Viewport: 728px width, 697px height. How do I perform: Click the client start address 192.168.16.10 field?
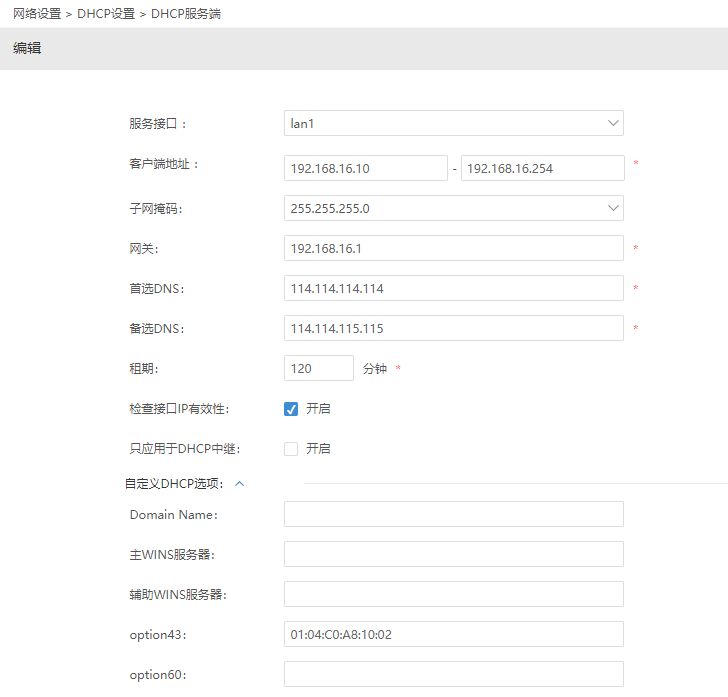click(x=365, y=168)
